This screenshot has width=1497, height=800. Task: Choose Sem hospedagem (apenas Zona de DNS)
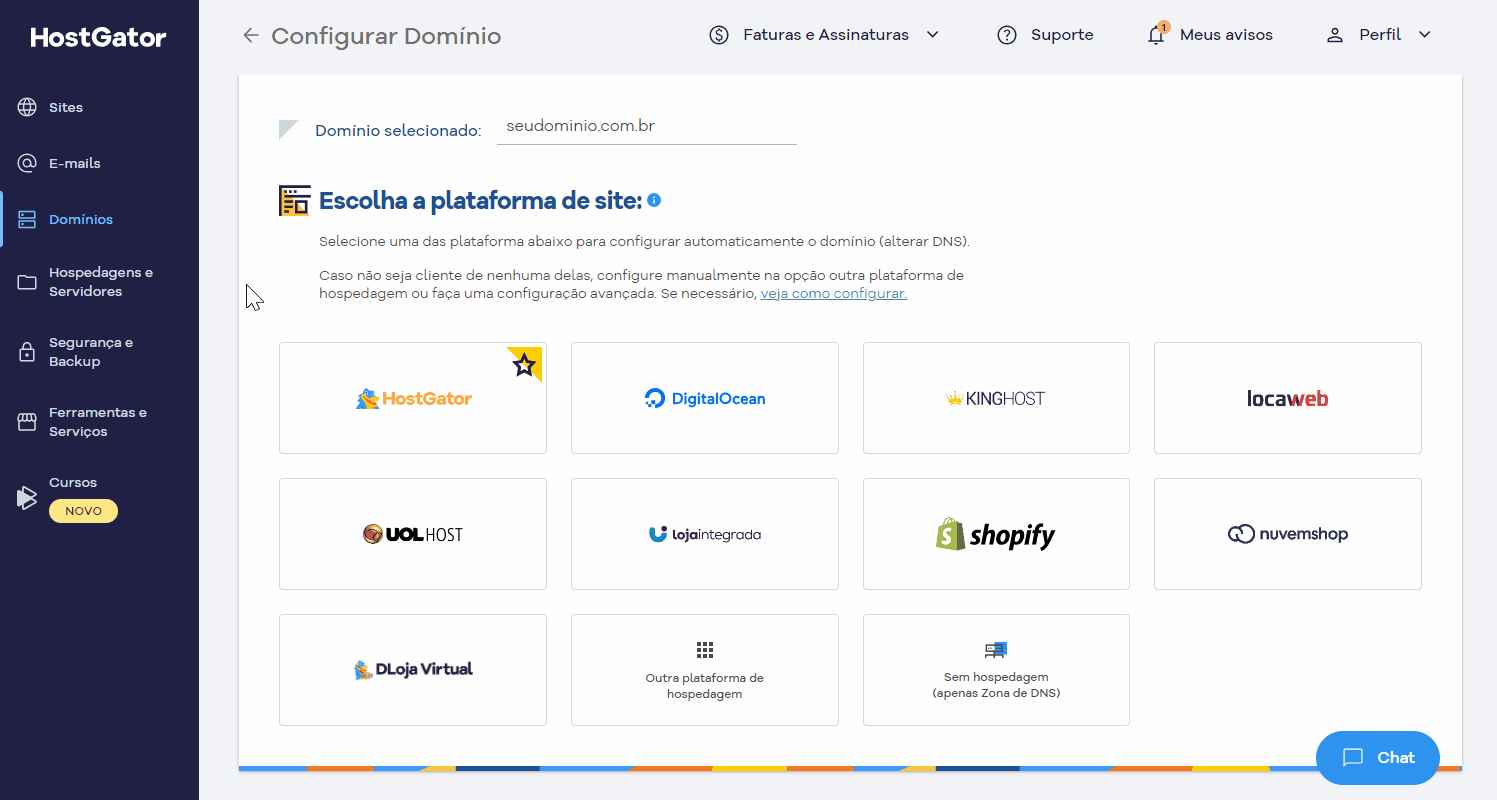click(996, 670)
